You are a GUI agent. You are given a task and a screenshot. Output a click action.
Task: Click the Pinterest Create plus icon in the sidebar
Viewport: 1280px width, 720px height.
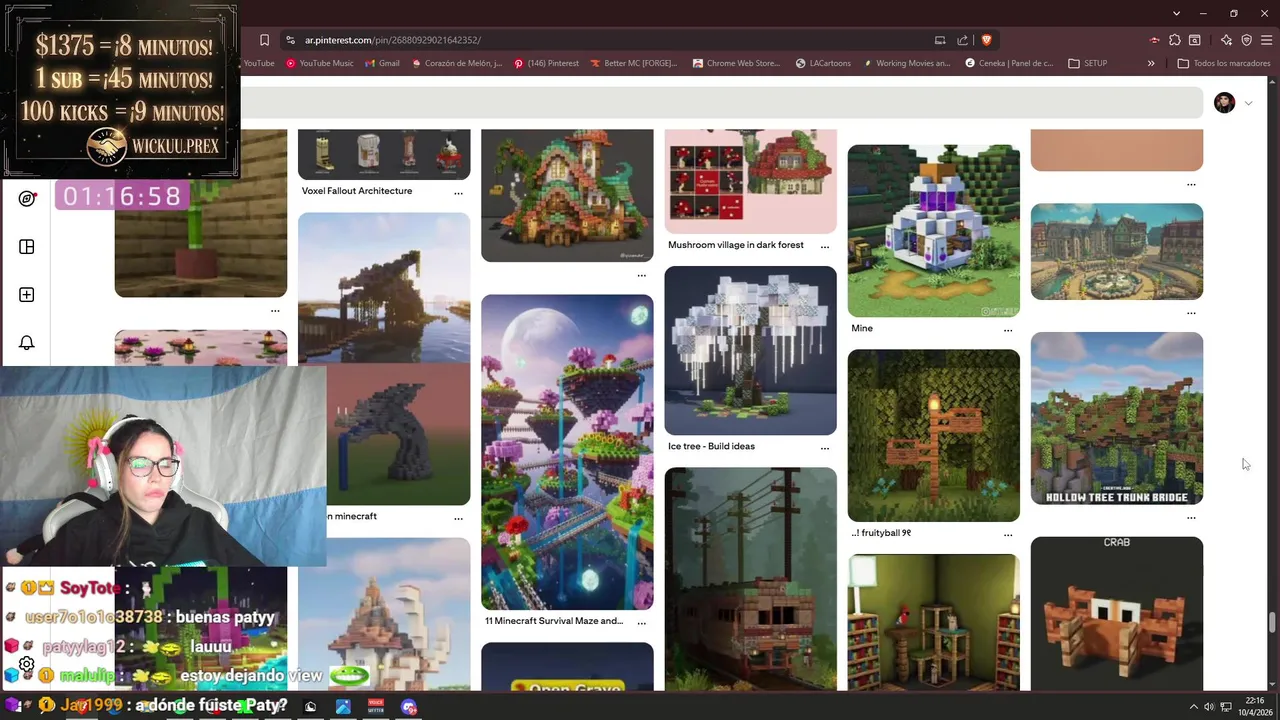point(27,295)
